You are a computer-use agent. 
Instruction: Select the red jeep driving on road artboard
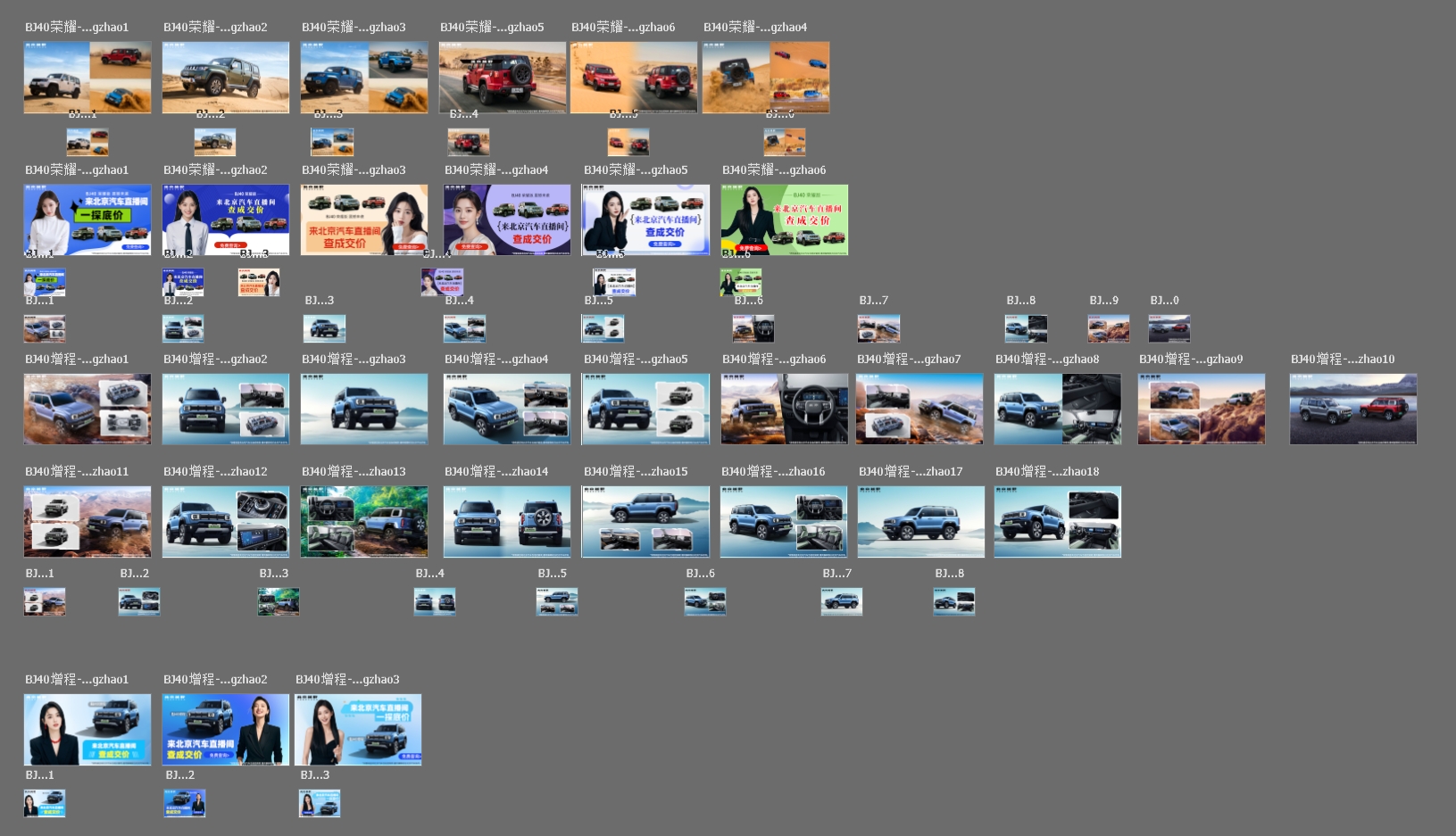[x=503, y=78]
